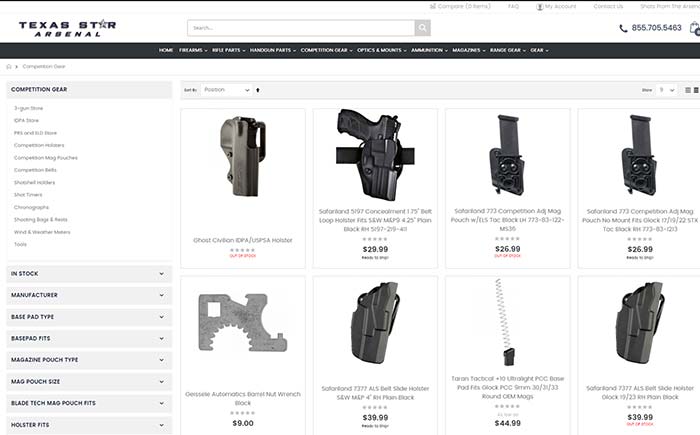Image resolution: width=700 pixels, height=435 pixels.
Task: Open the Home menu item
Action: click(x=166, y=50)
